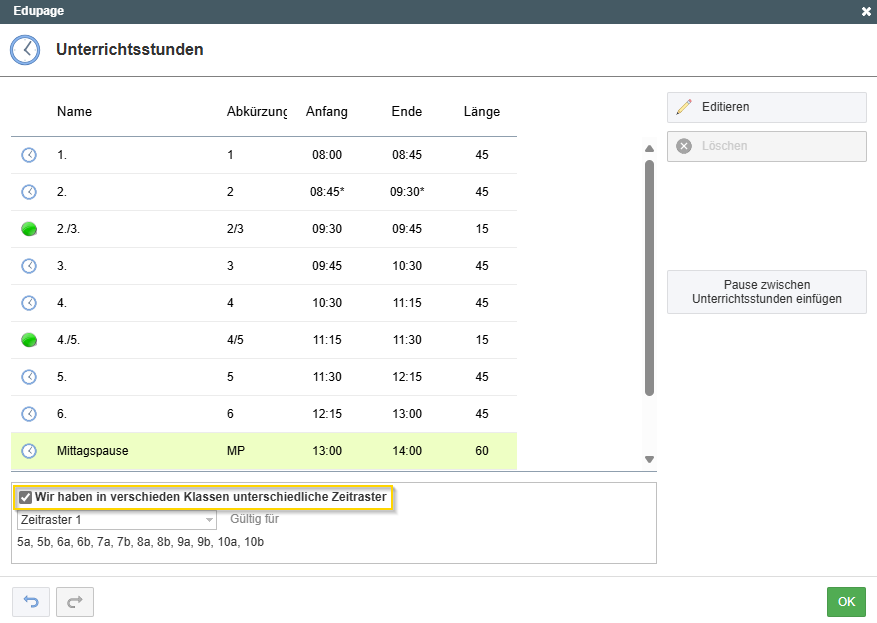The width and height of the screenshot is (877, 623).
Task: Confirm with the green OK button
Action: click(x=846, y=602)
